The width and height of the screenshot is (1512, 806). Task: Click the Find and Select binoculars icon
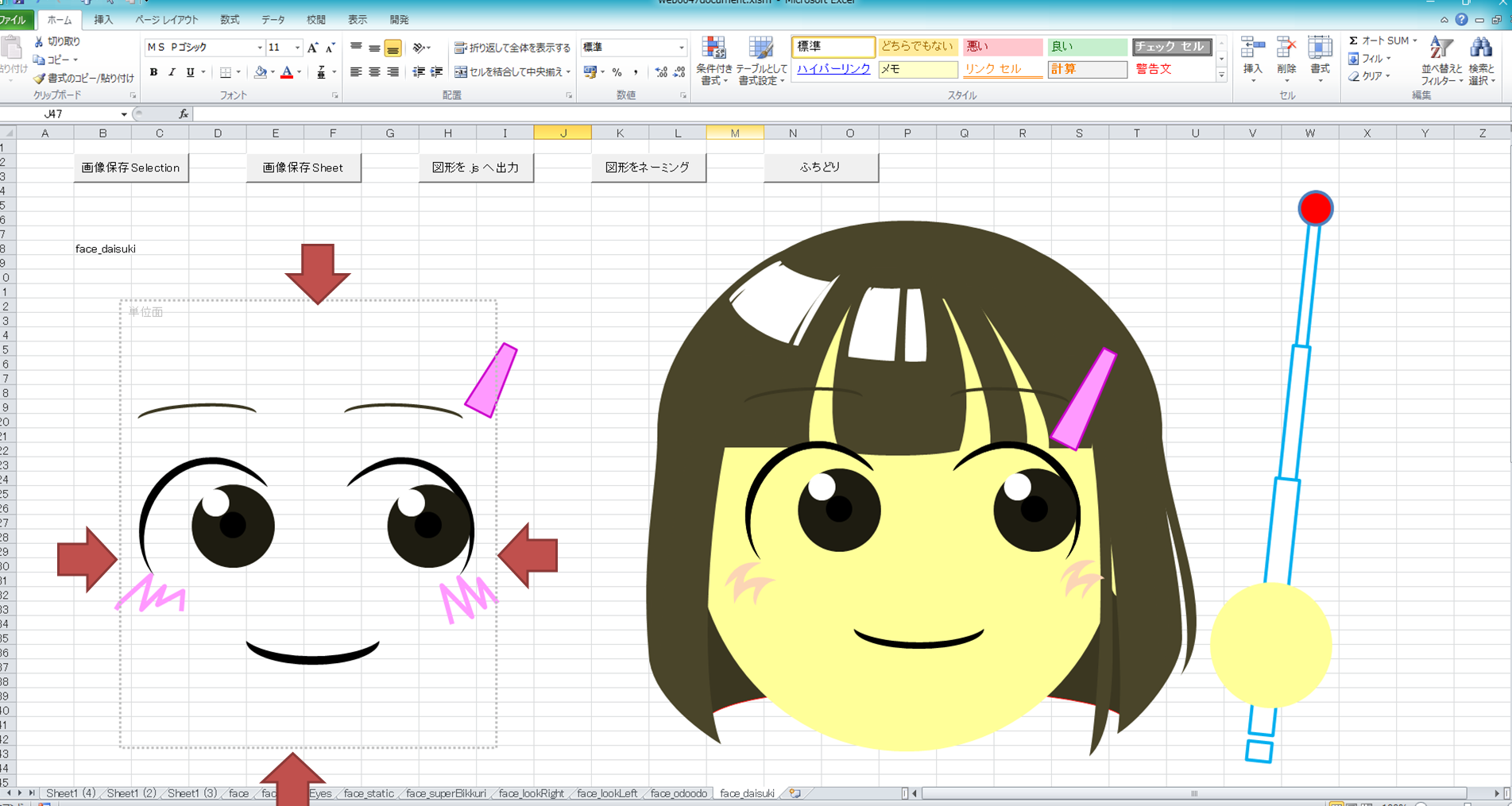pos(1481,60)
